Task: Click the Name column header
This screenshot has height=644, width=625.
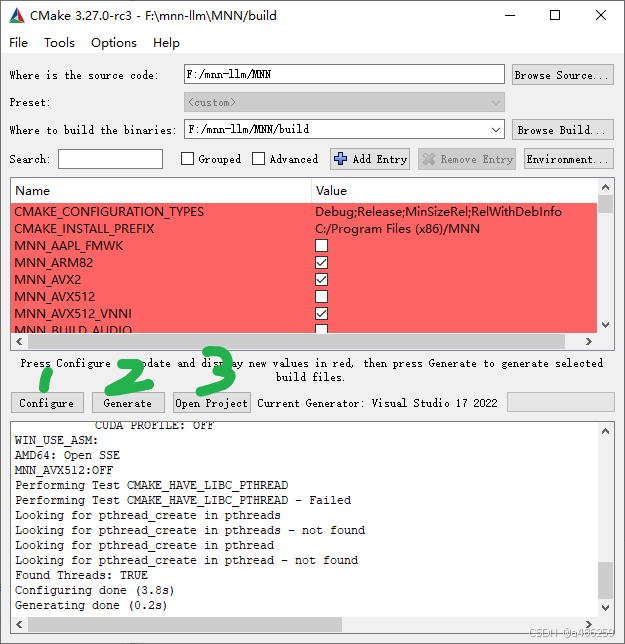Action: pos(161,191)
